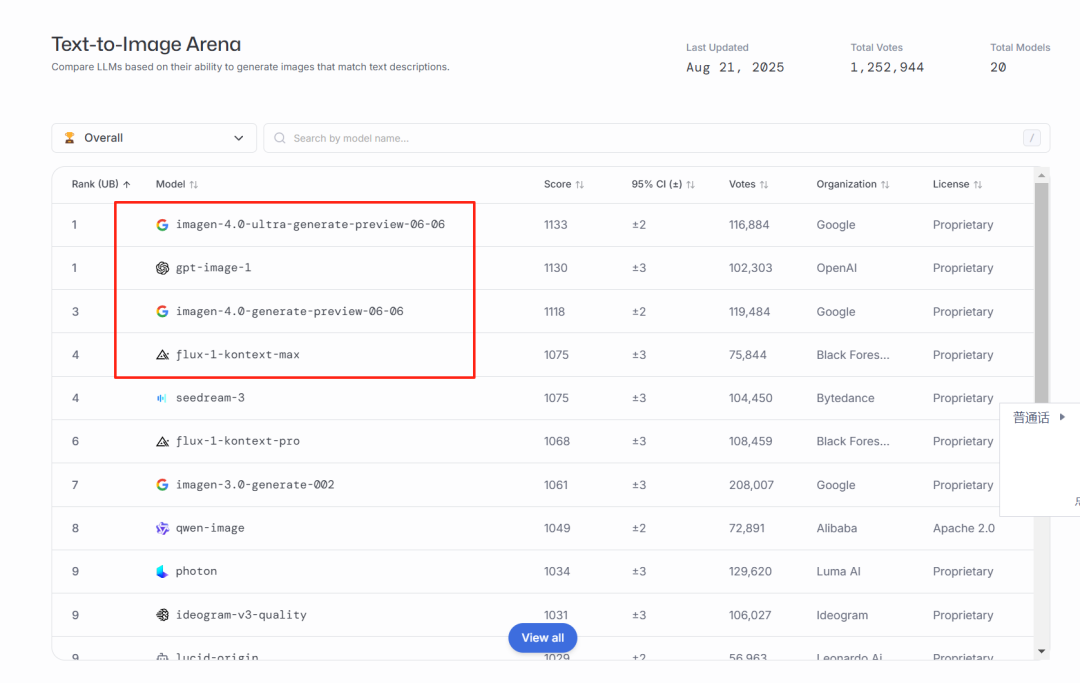
Task: Open the flux-1-kontext-max model name
Action: point(238,355)
